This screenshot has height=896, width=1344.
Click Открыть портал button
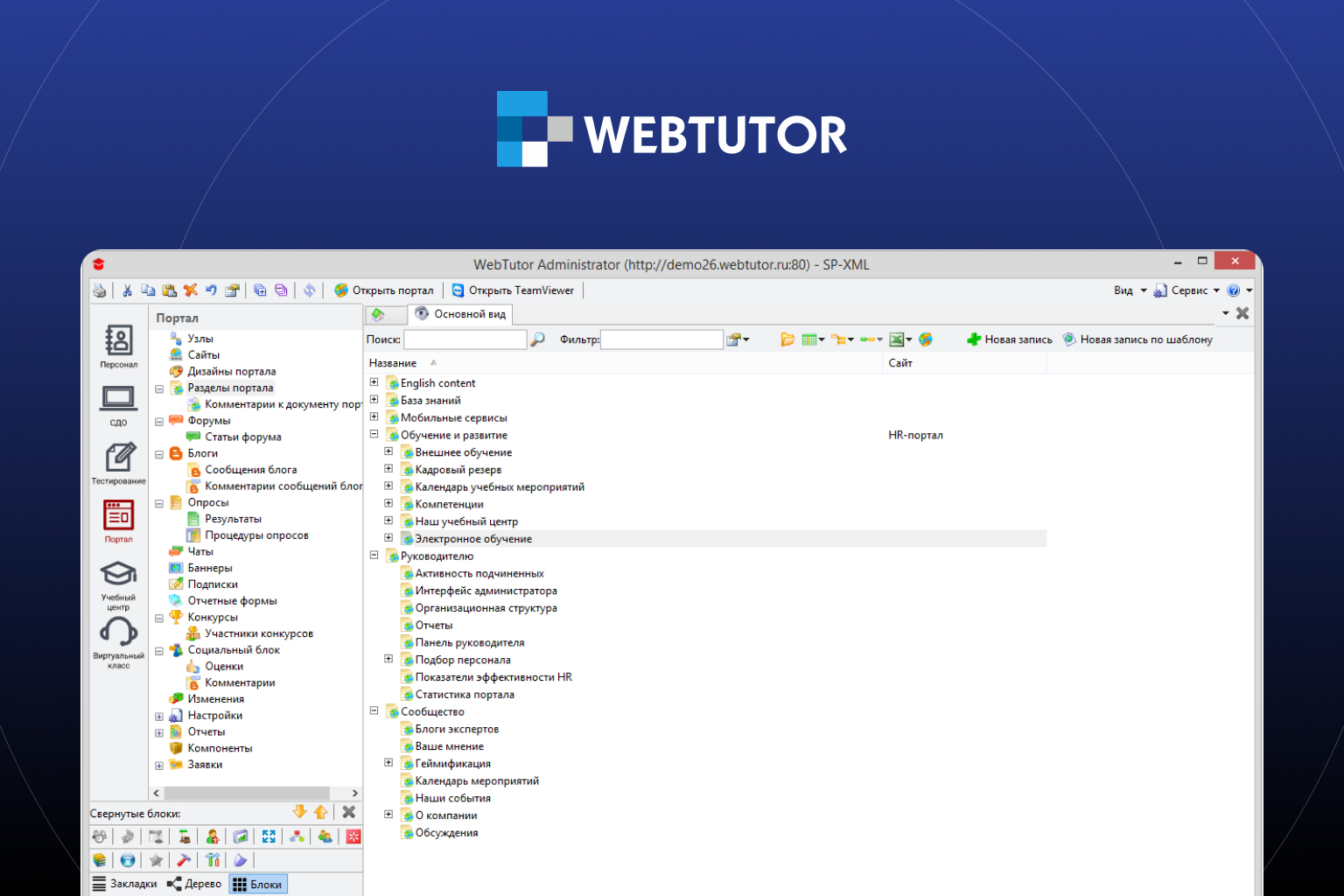(x=384, y=290)
